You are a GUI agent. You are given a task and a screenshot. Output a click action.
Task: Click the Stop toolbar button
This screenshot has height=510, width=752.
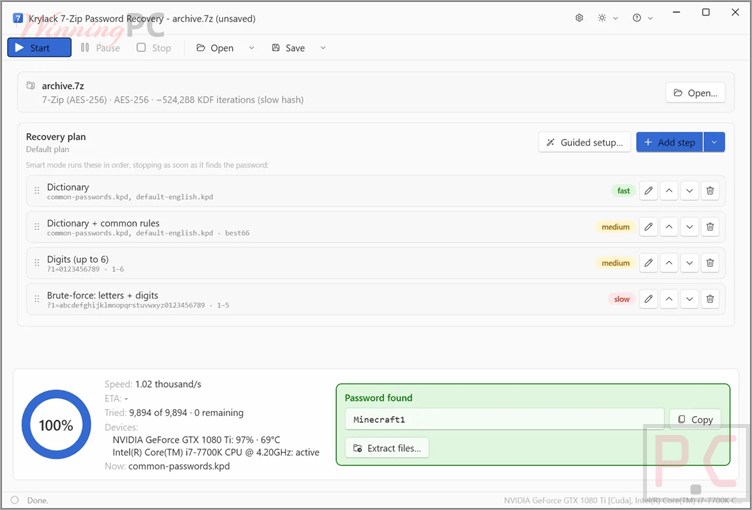click(x=154, y=47)
